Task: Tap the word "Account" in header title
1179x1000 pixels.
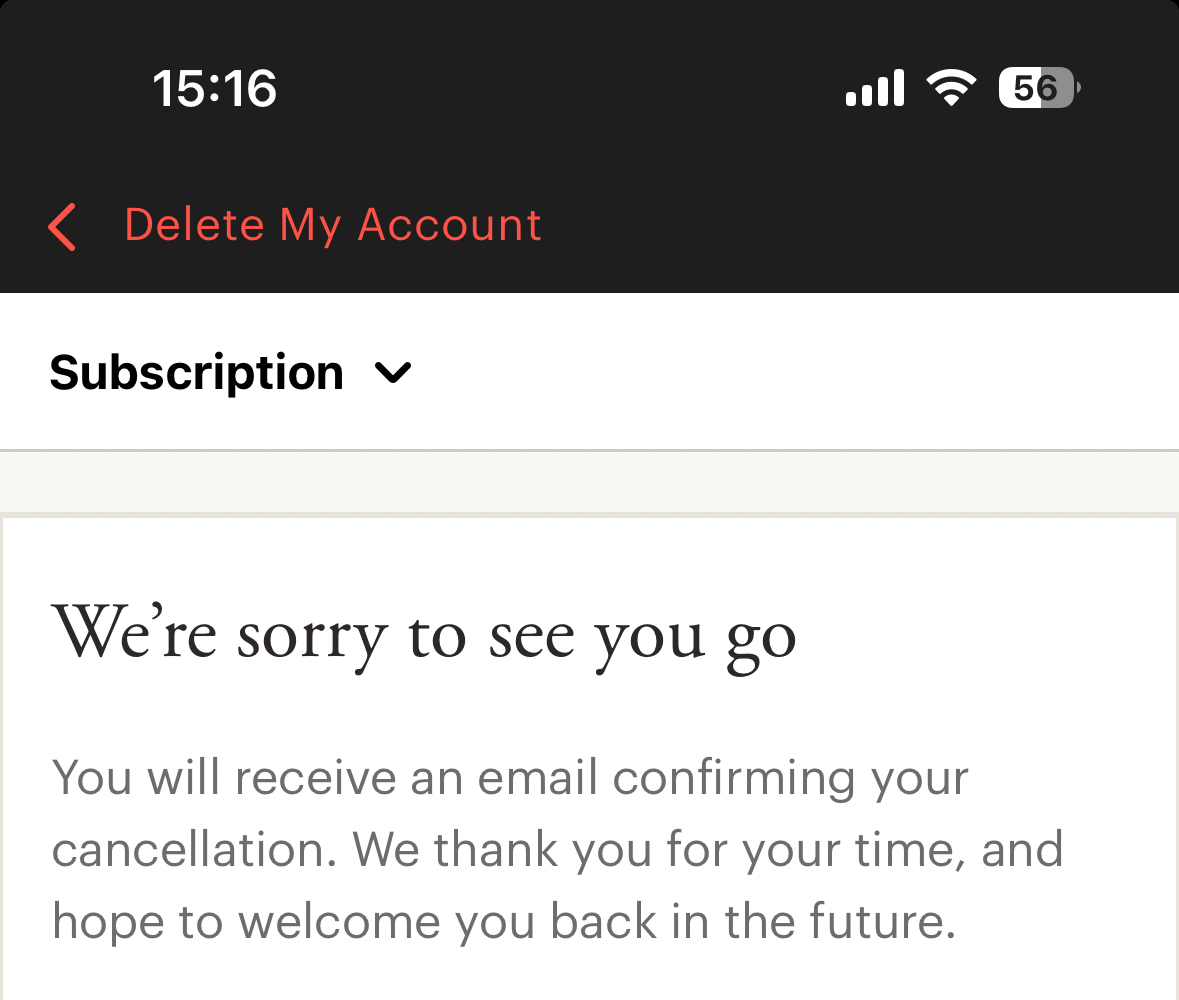Action: (x=449, y=225)
